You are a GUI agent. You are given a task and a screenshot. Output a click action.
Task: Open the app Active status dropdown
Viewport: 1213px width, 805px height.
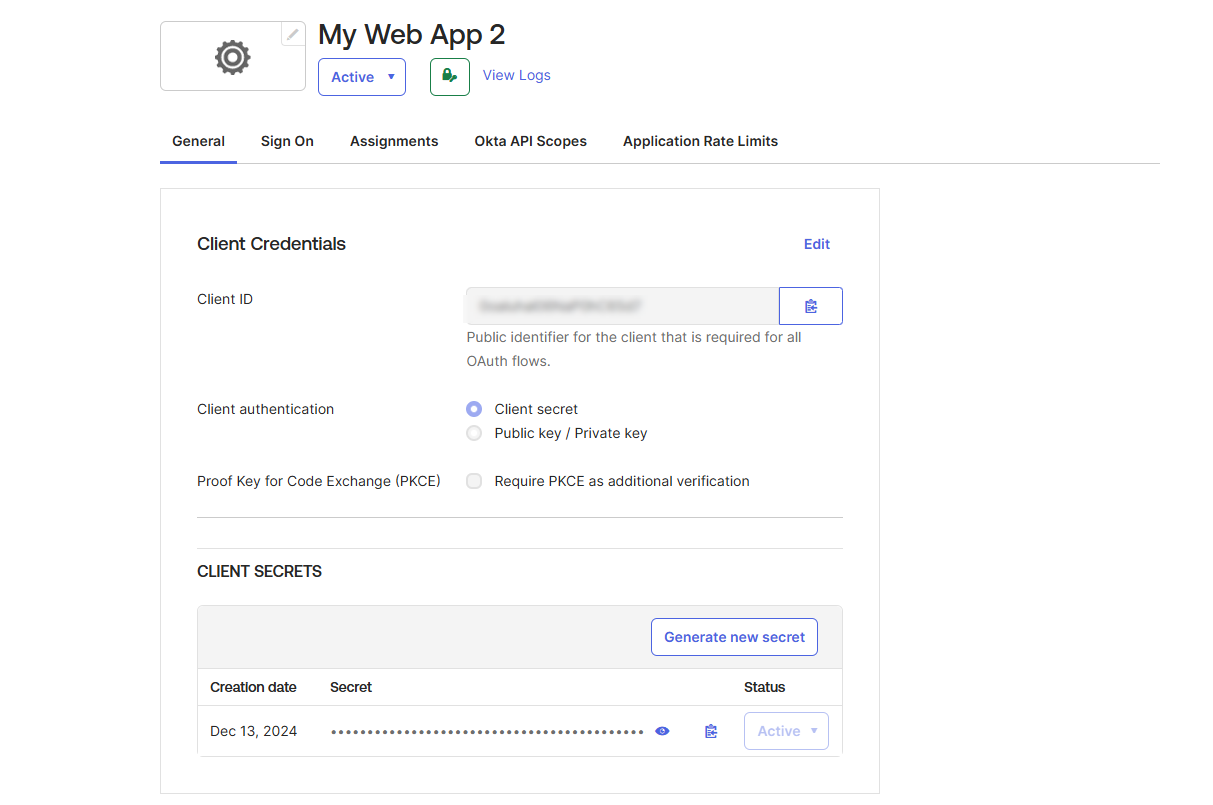click(362, 77)
